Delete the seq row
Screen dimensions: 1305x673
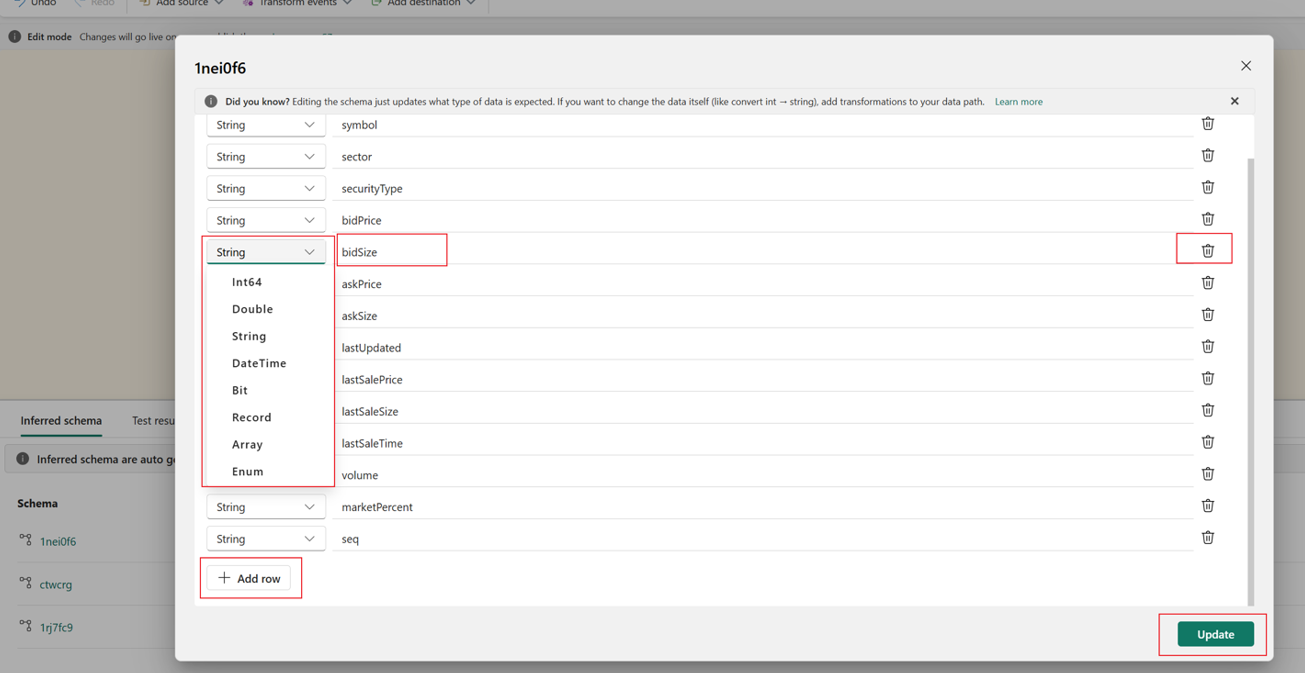pos(1208,538)
